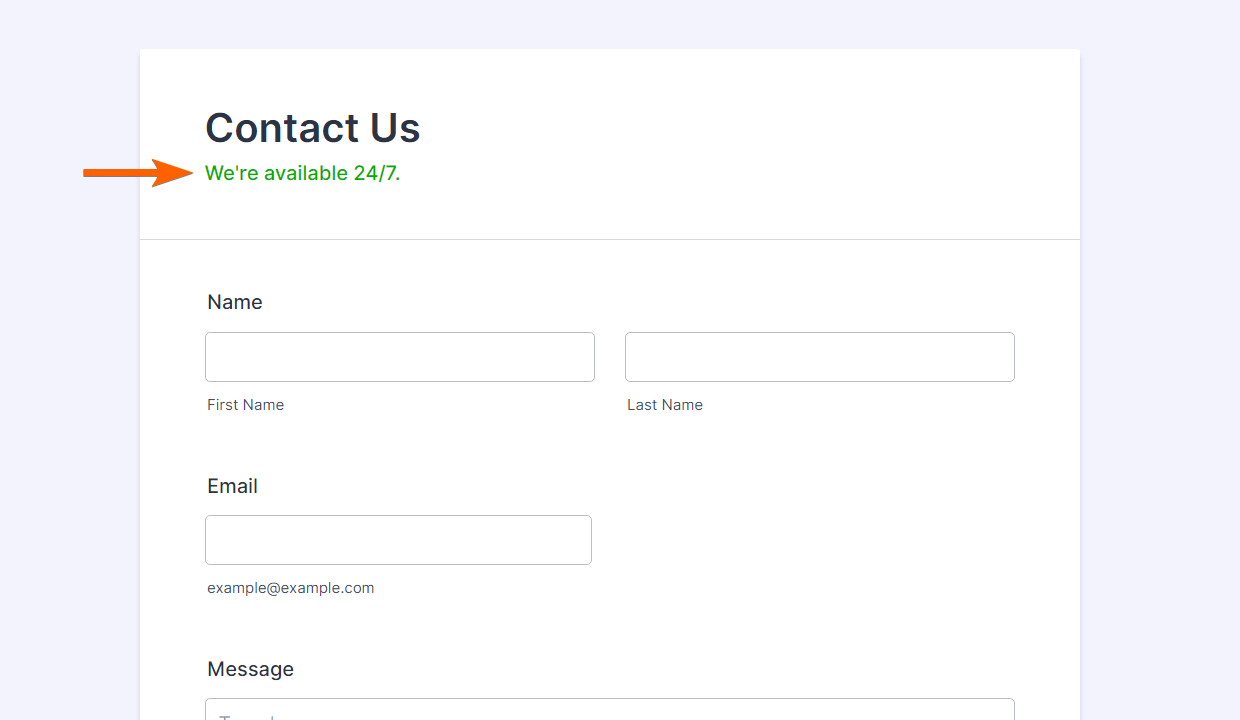Click the divider line below the header
The height and width of the screenshot is (720, 1240).
(610, 240)
